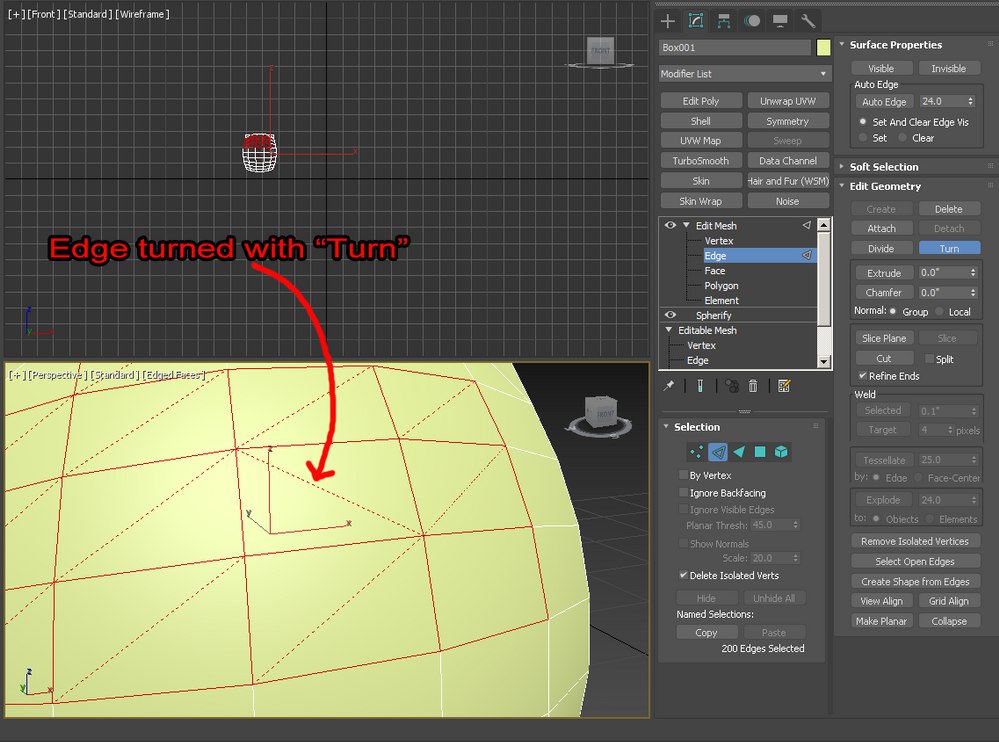Open Edged Faces shading viewport menu
Viewport: 999px width, 742px height.
[173, 375]
